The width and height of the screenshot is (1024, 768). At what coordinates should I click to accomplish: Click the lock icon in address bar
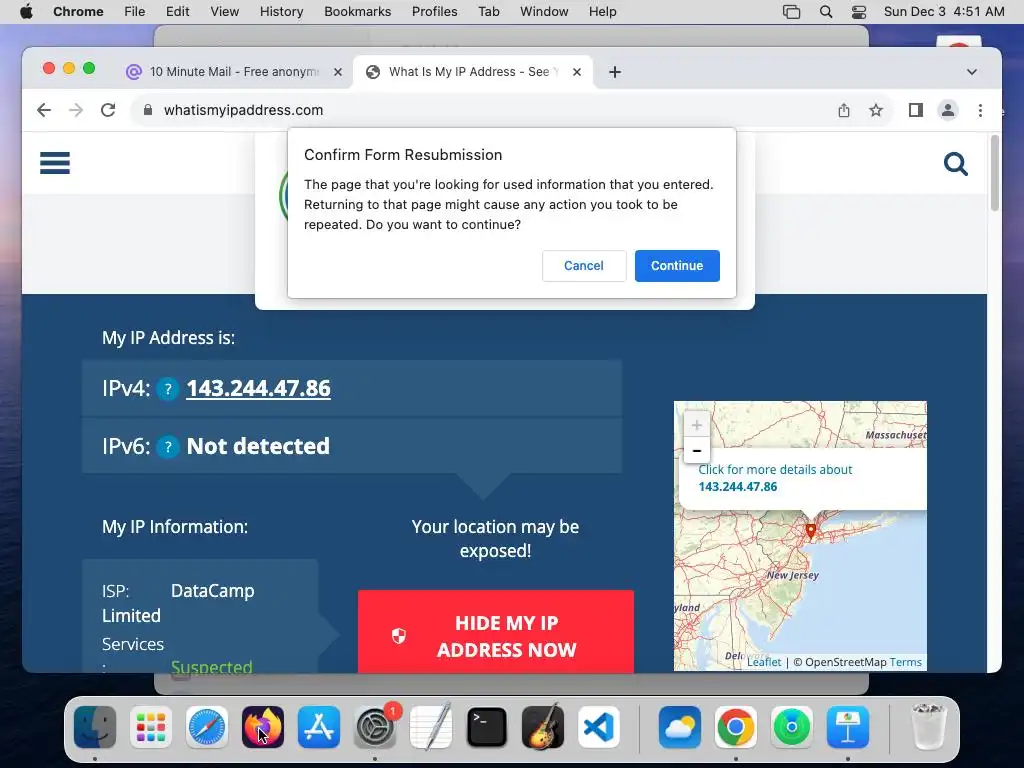(x=148, y=110)
